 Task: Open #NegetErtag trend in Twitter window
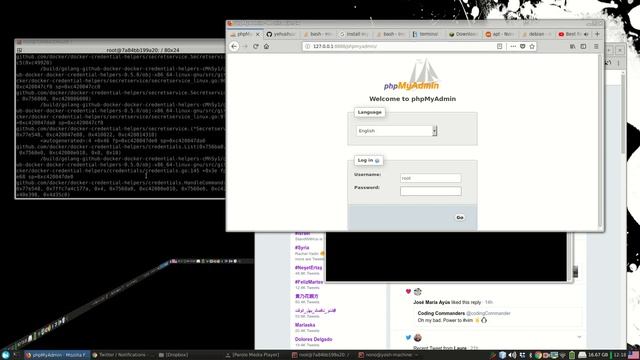coord(309,268)
